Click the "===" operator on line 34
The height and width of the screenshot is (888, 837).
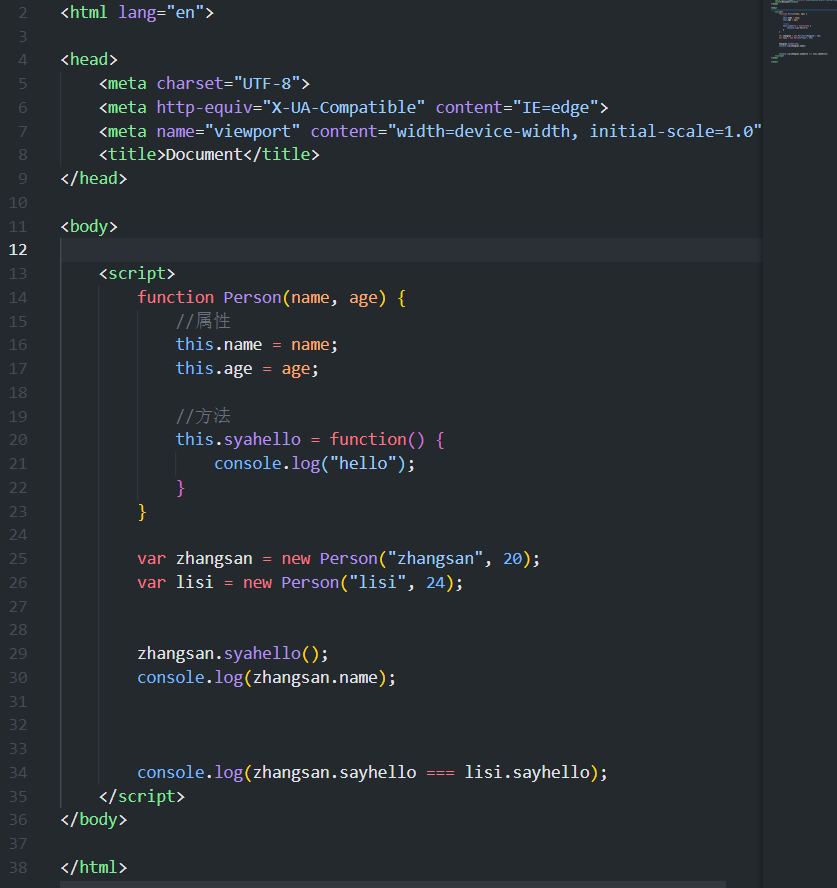[440, 773]
